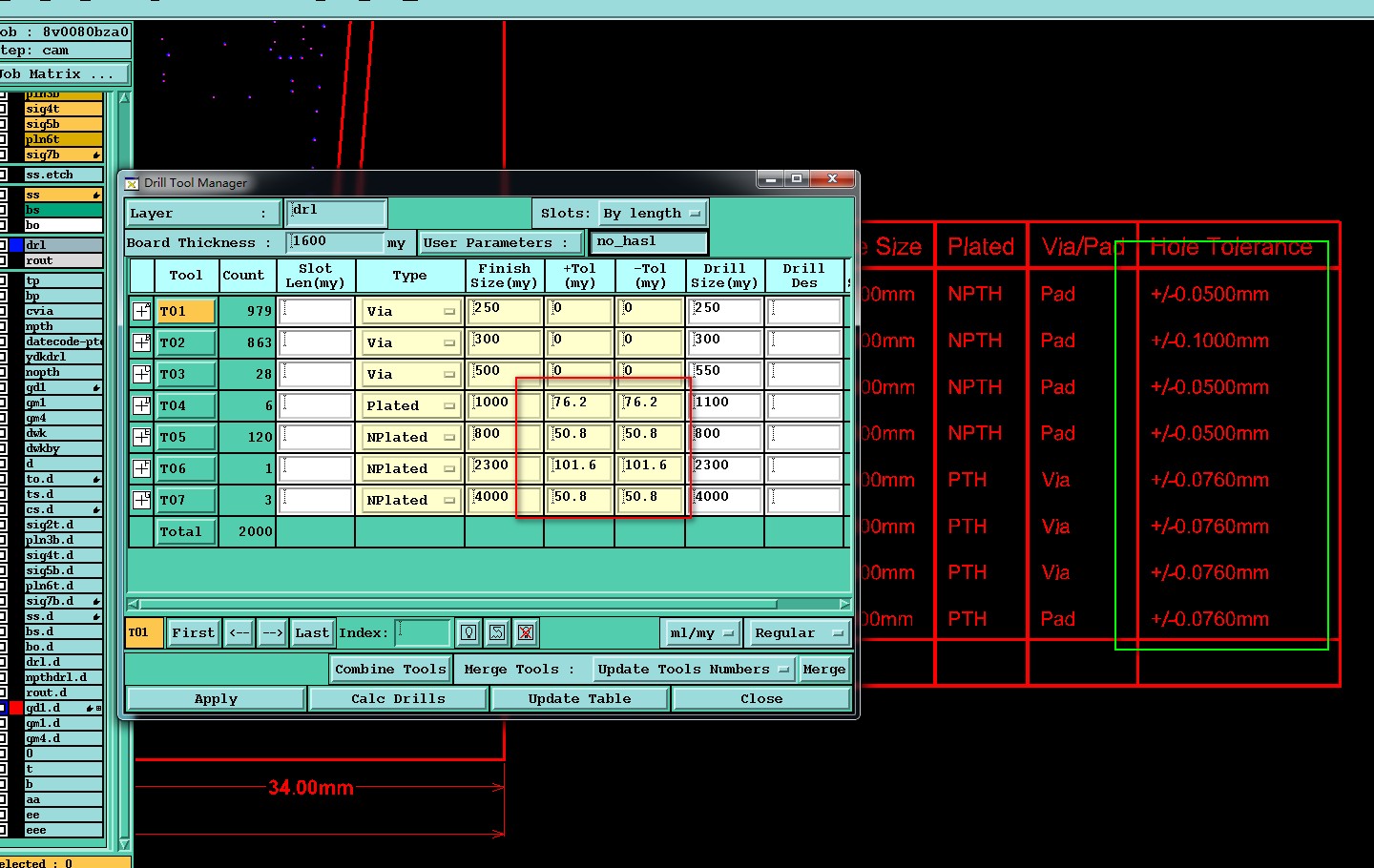Go to previous tool with left arrow
Viewport: 1374px width, 868px height.
point(239,632)
